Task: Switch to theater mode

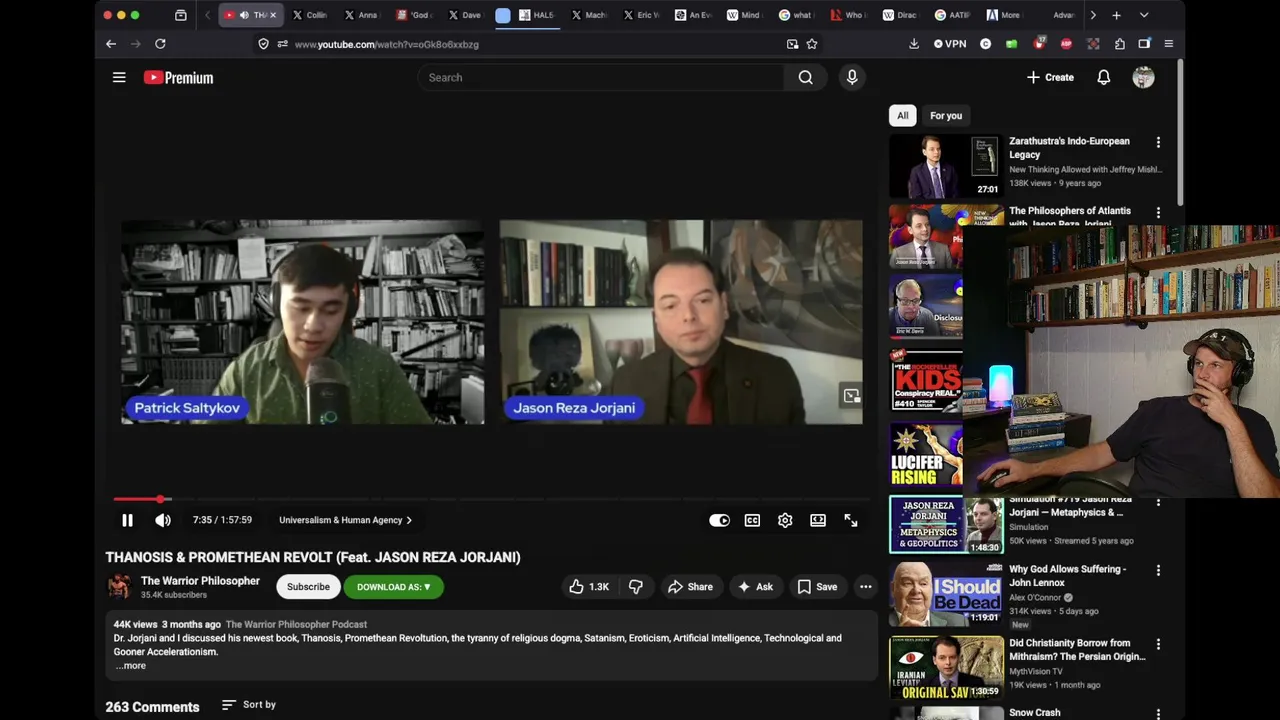Action: tap(818, 520)
